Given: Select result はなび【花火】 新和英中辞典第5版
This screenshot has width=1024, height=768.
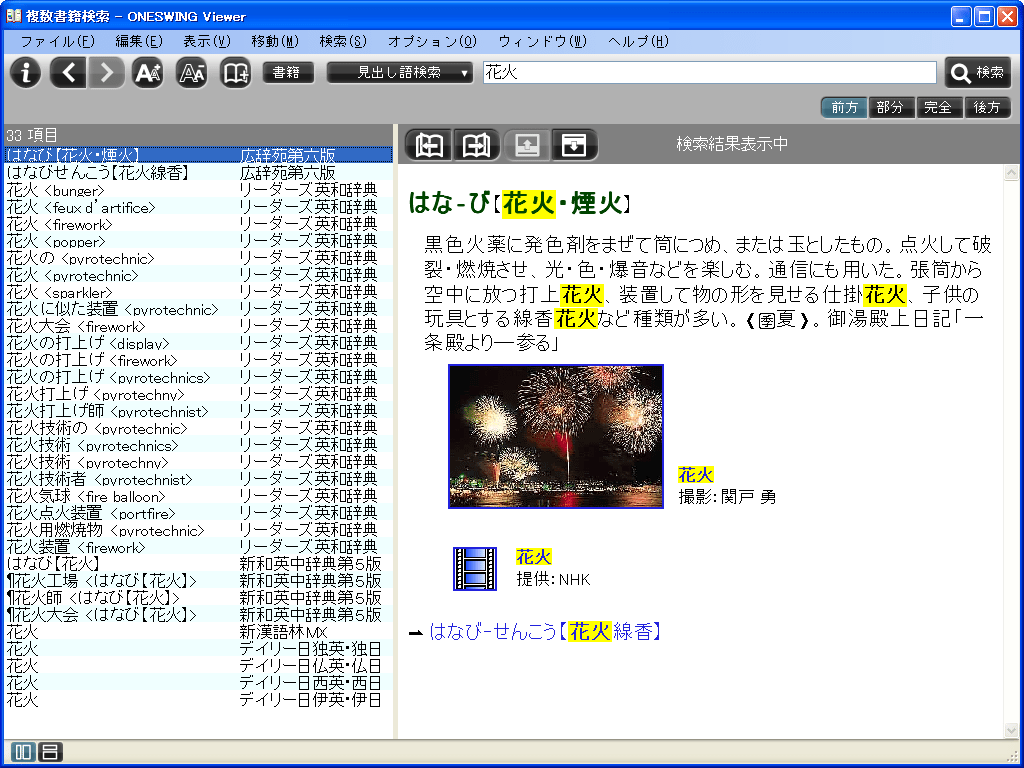Looking at the screenshot, I should [199, 564].
